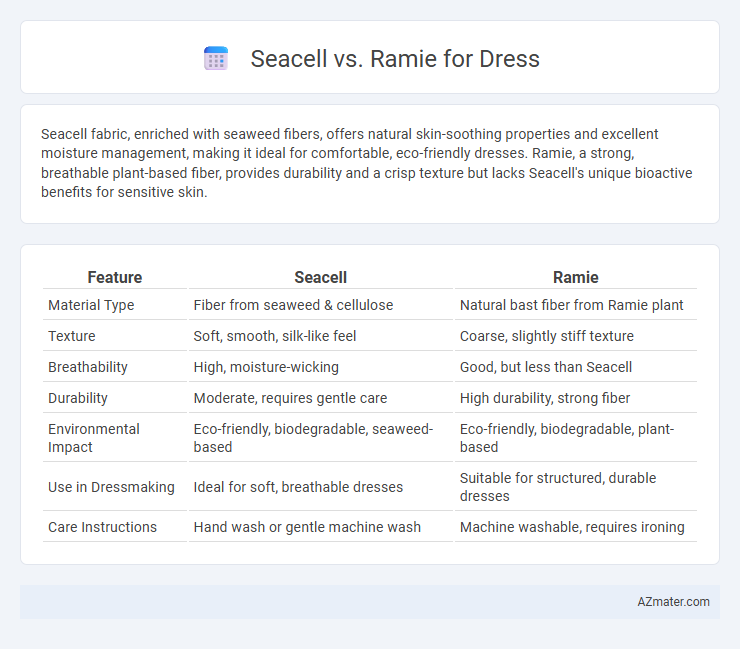Screen dimensions: 740x649
Task: Click cell 'Natural bast fiber from Ramie plant'
Action: pos(572,305)
